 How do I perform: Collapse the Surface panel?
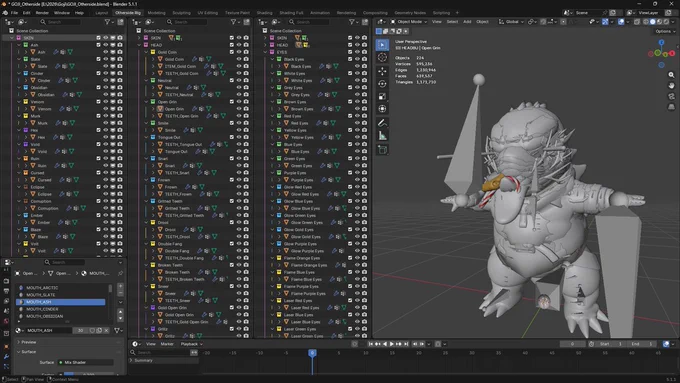pos(28,352)
